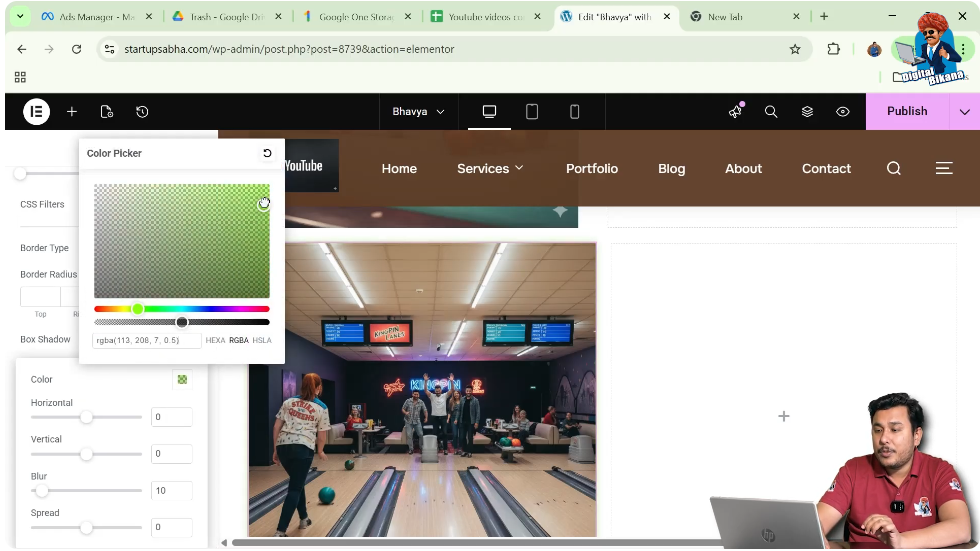This screenshot has width=980, height=551.
Task: Click the Publish button
Action: click(906, 112)
